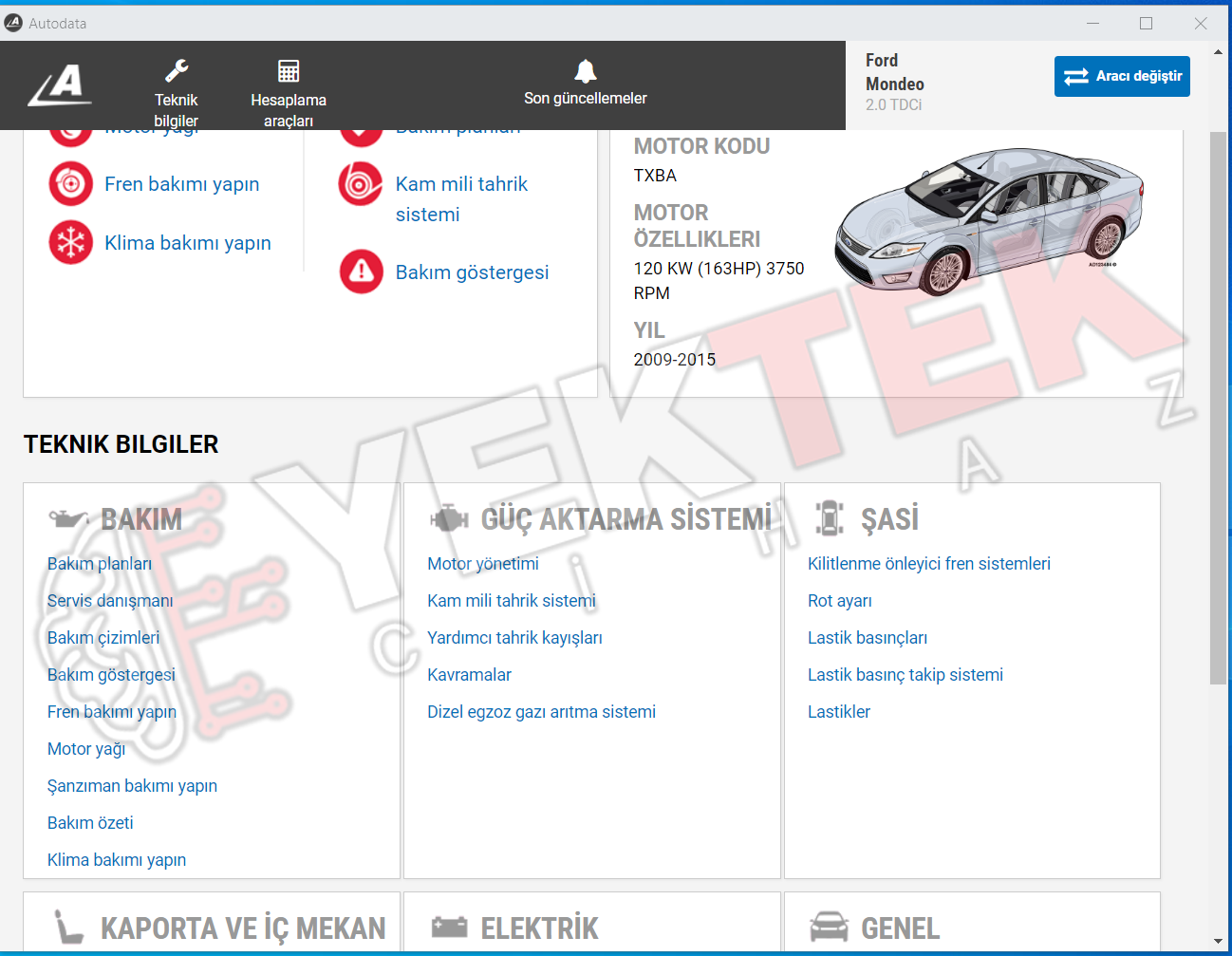Open Kam mili tahrik sistemi in GÜÇ AKTARMA

[512, 601]
